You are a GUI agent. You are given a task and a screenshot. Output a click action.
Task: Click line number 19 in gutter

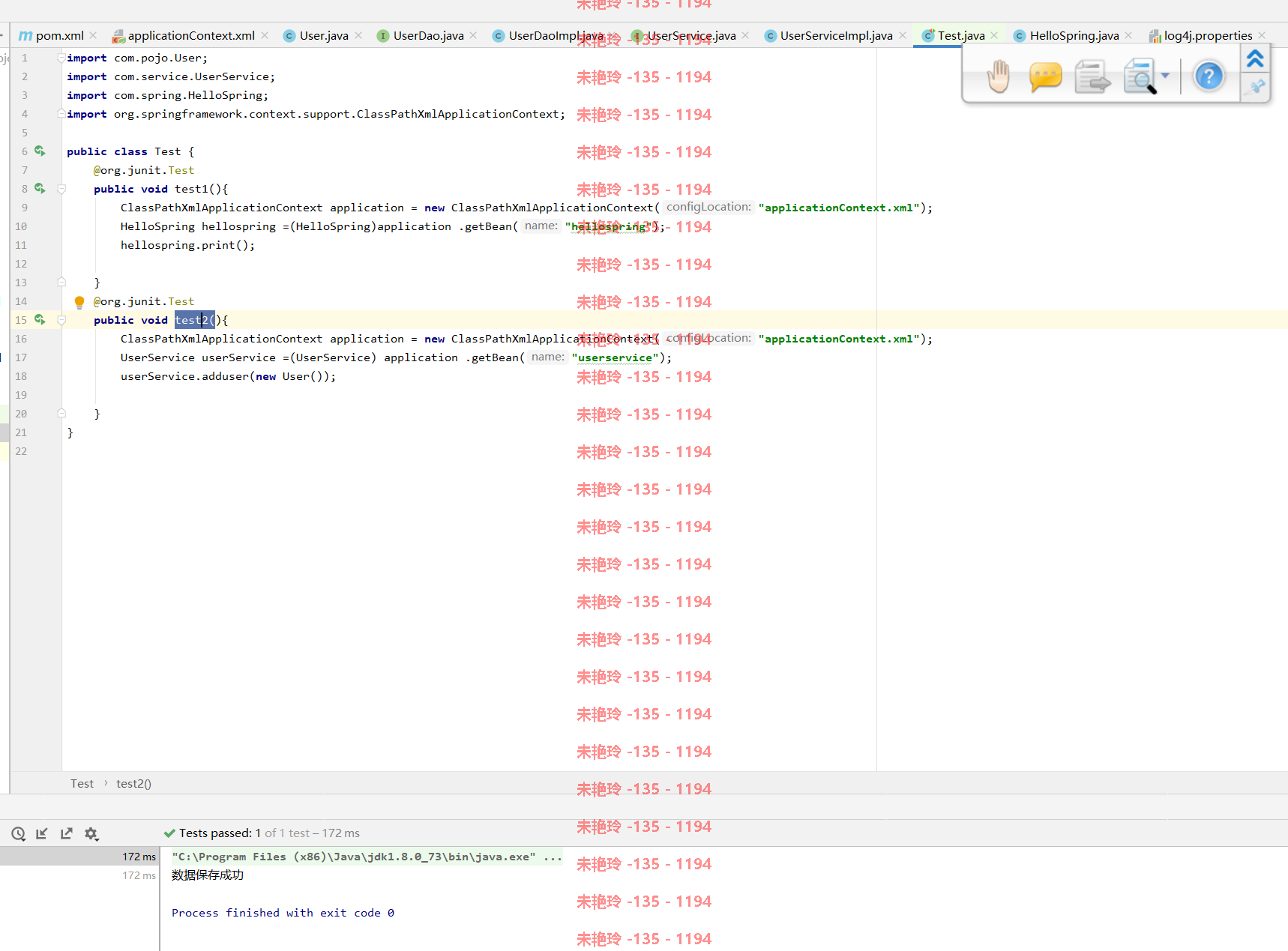click(21, 395)
